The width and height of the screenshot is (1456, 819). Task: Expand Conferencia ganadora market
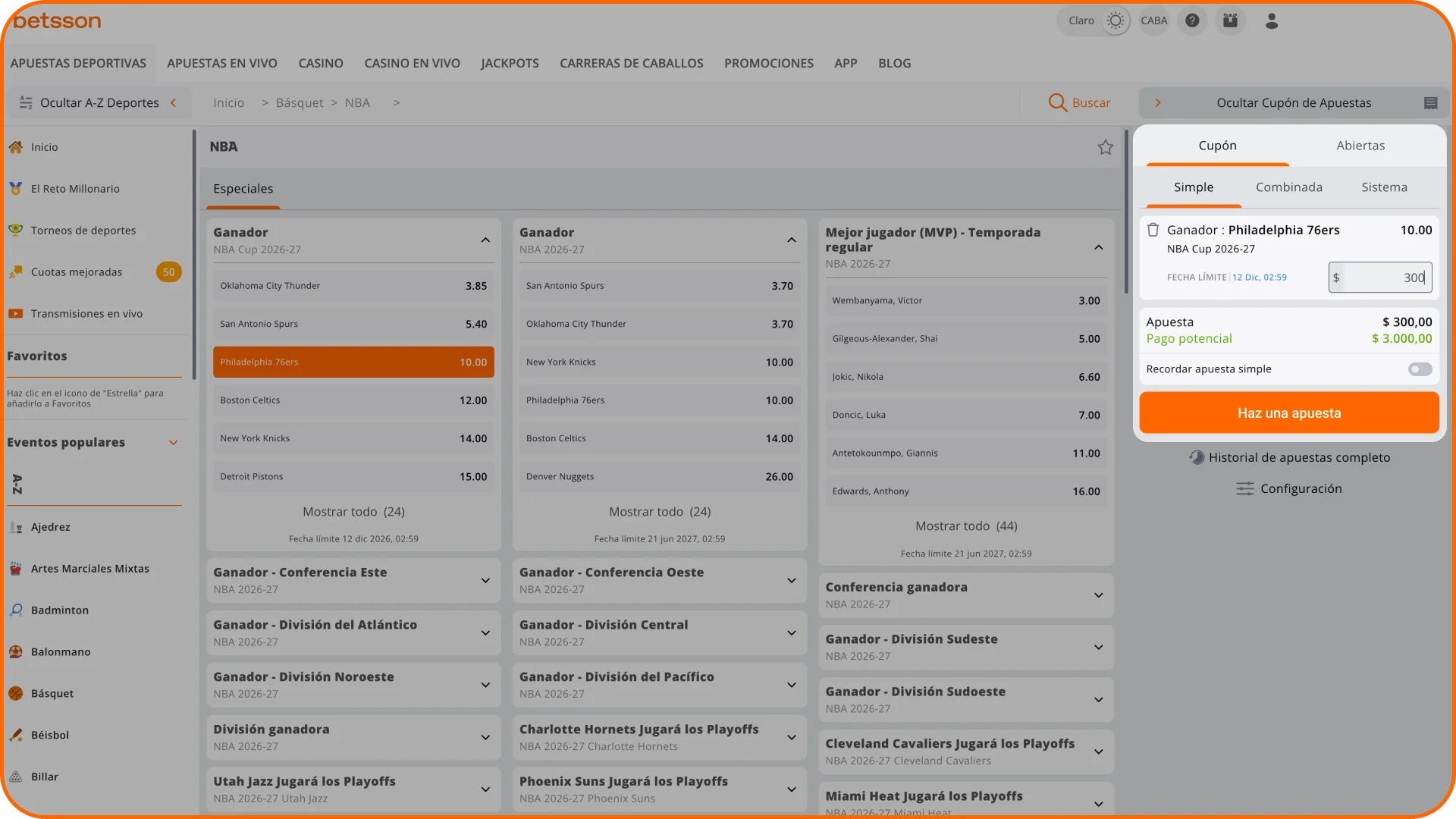point(1099,595)
